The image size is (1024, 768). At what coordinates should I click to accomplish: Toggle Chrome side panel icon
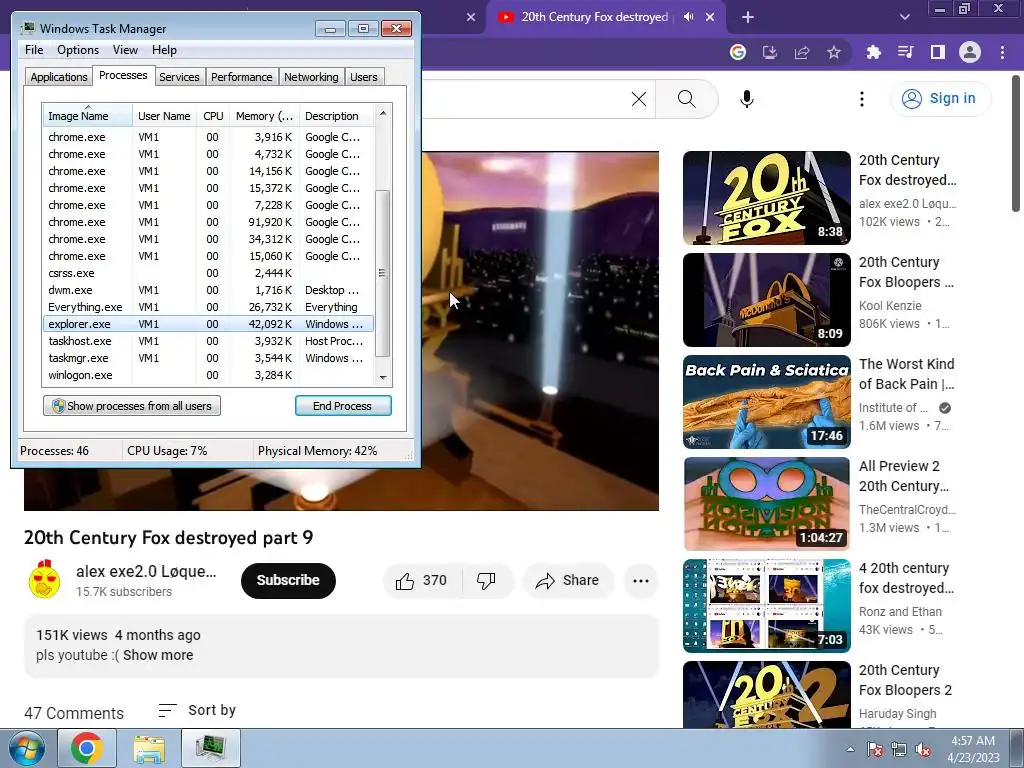[938, 52]
